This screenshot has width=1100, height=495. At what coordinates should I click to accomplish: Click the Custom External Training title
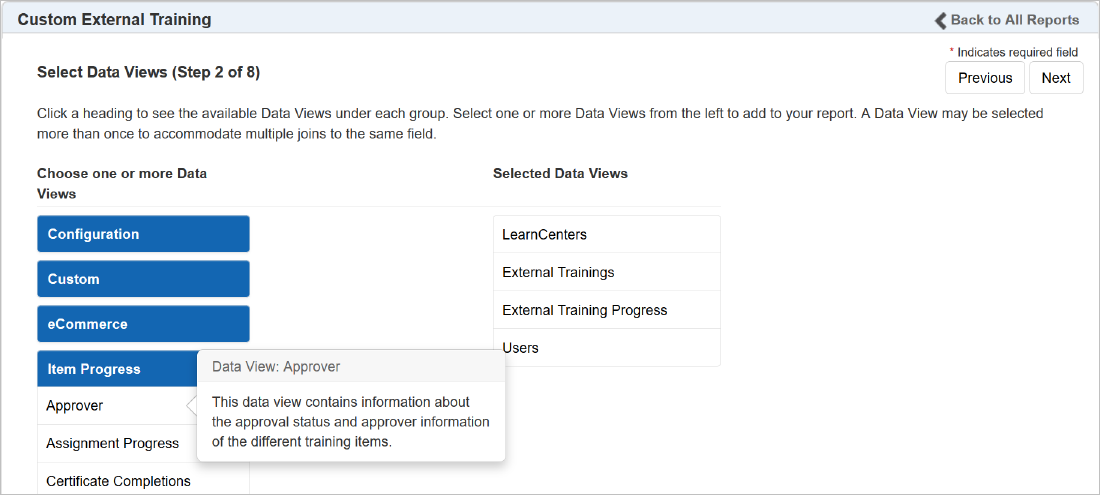point(114,19)
